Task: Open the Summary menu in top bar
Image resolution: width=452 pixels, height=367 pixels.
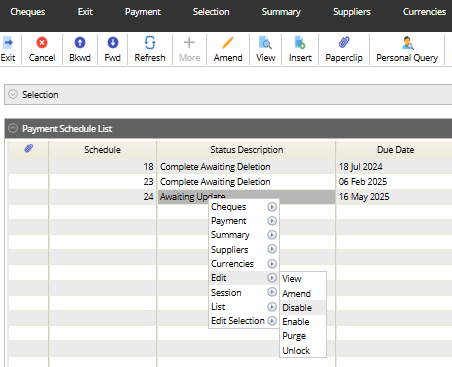Action: point(281,12)
